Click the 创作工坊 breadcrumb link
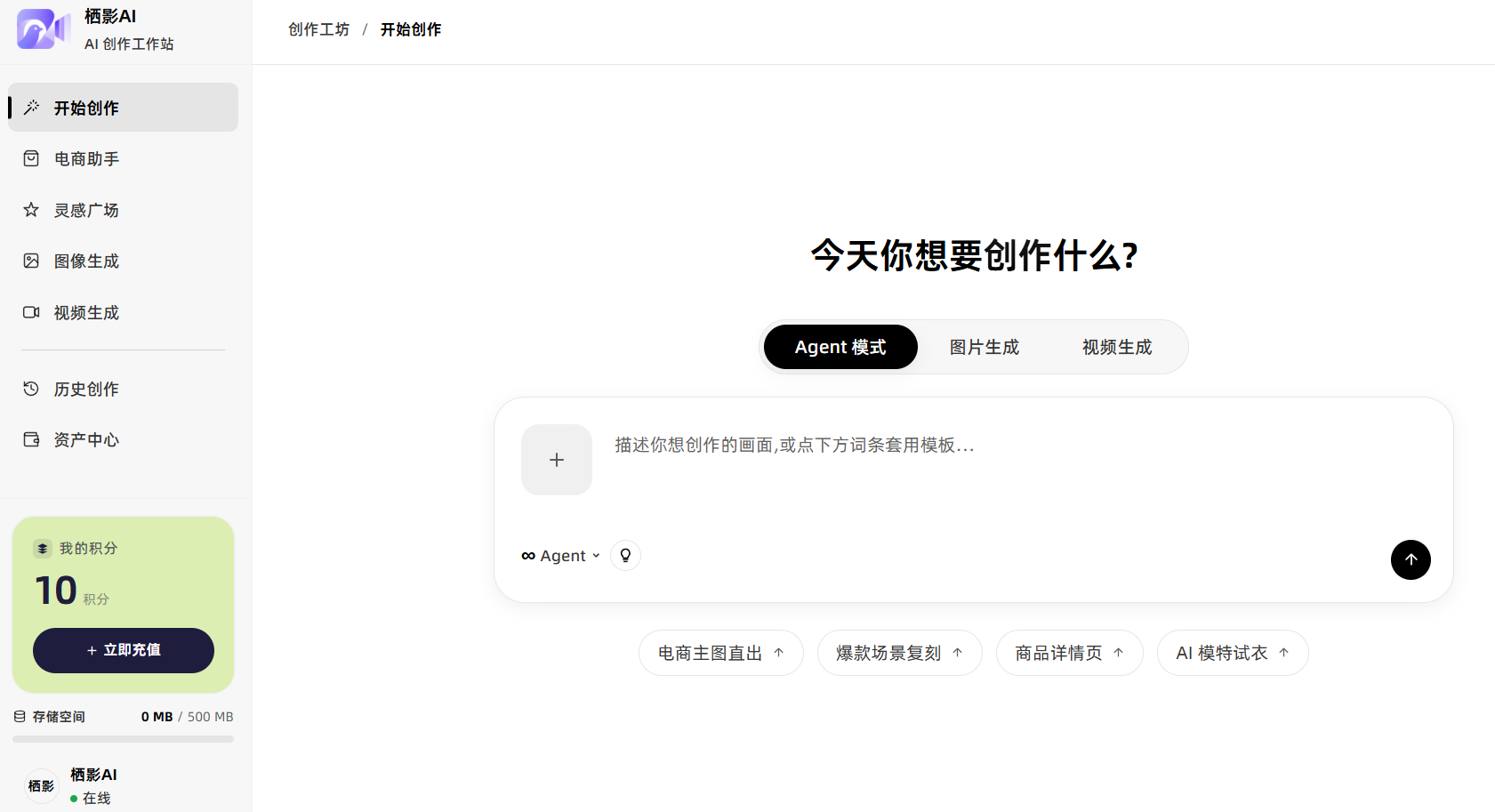1495x812 pixels. coord(319,29)
